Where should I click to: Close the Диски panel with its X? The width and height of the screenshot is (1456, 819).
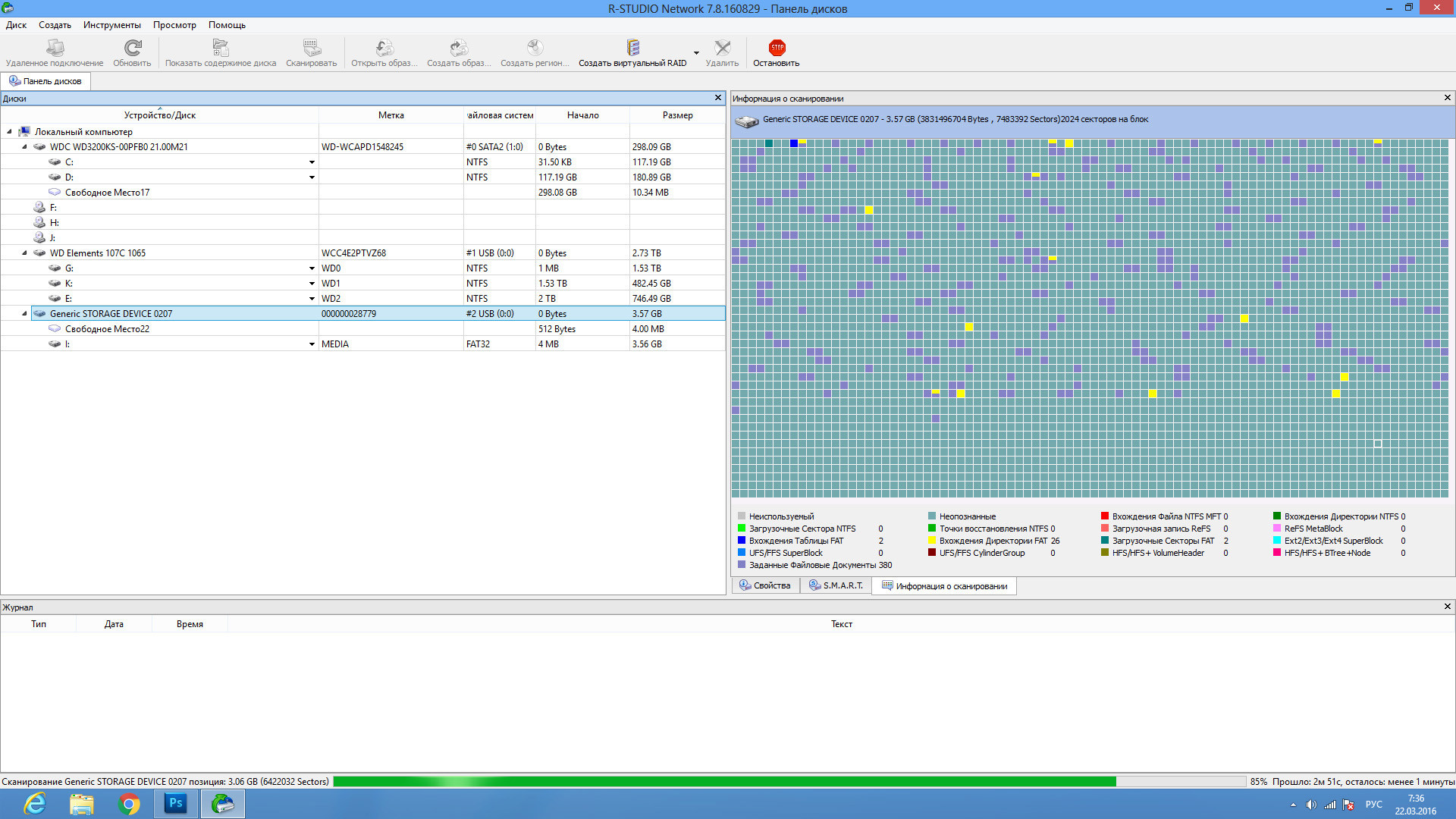click(x=718, y=98)
